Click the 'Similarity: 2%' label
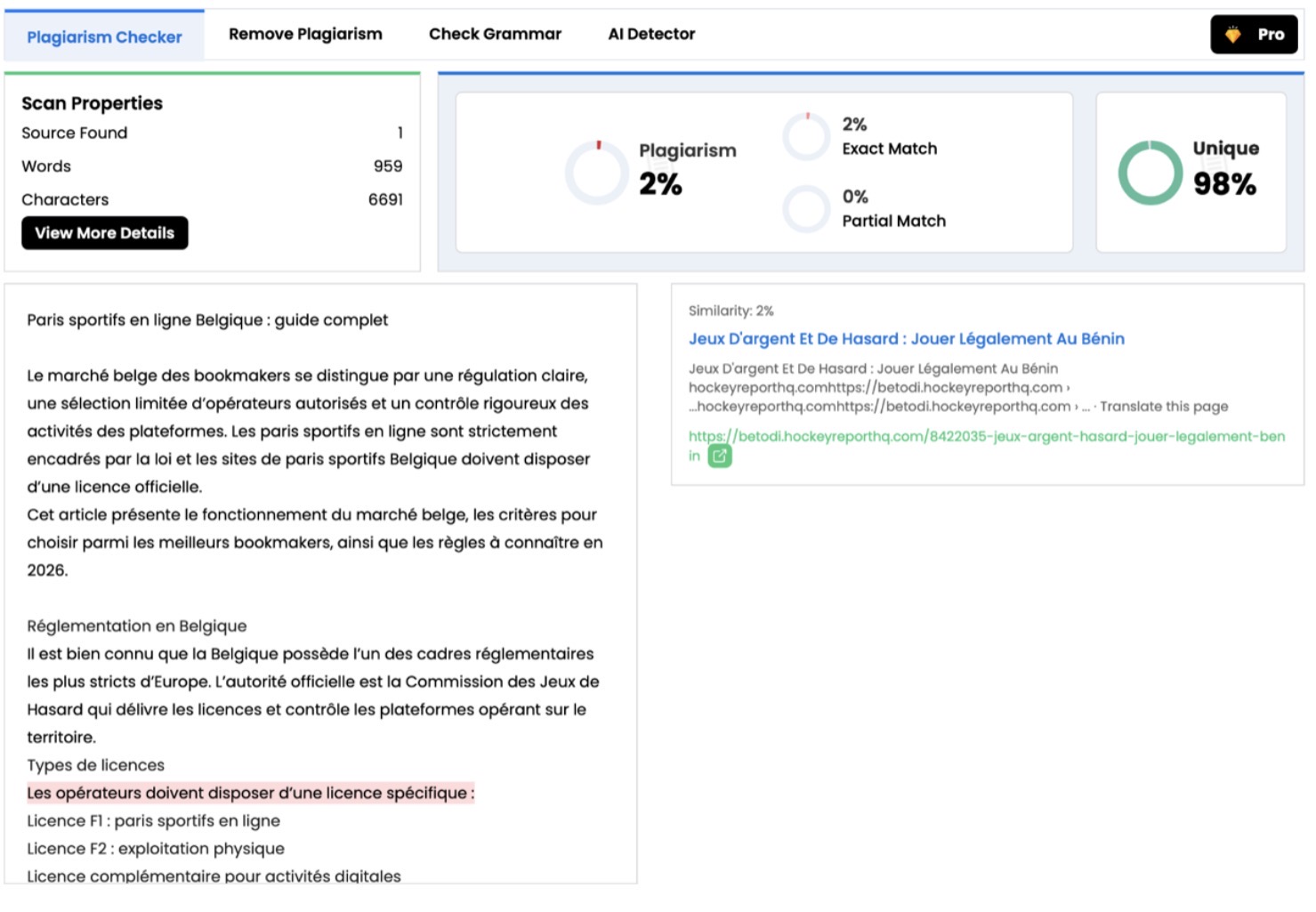This screenshot has width=1316, height=912. (x=731, y=311)
